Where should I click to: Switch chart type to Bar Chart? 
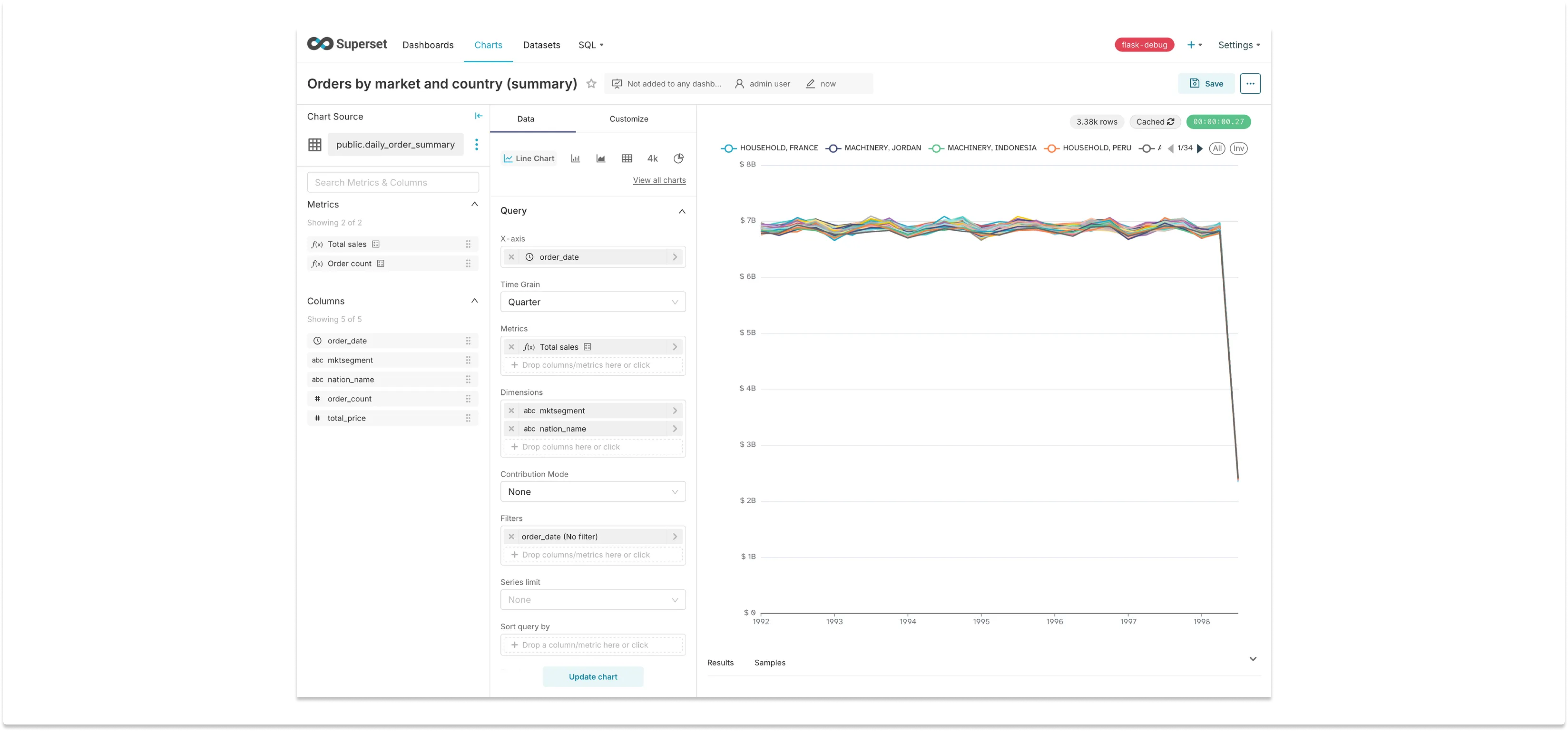(575, 158)
